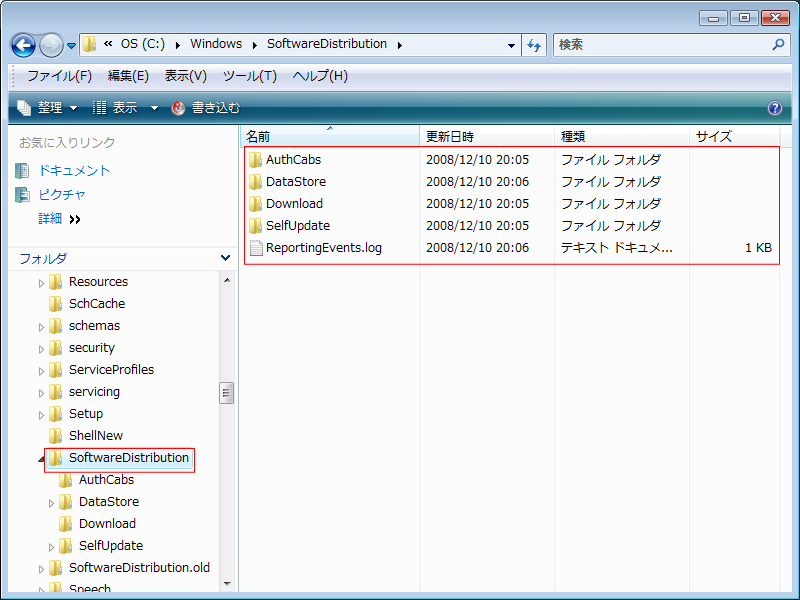Open the 整理 toolbar dropdown
Image resolution: width=800 pixels, height=600 pixels.
[x=47, y=108]
